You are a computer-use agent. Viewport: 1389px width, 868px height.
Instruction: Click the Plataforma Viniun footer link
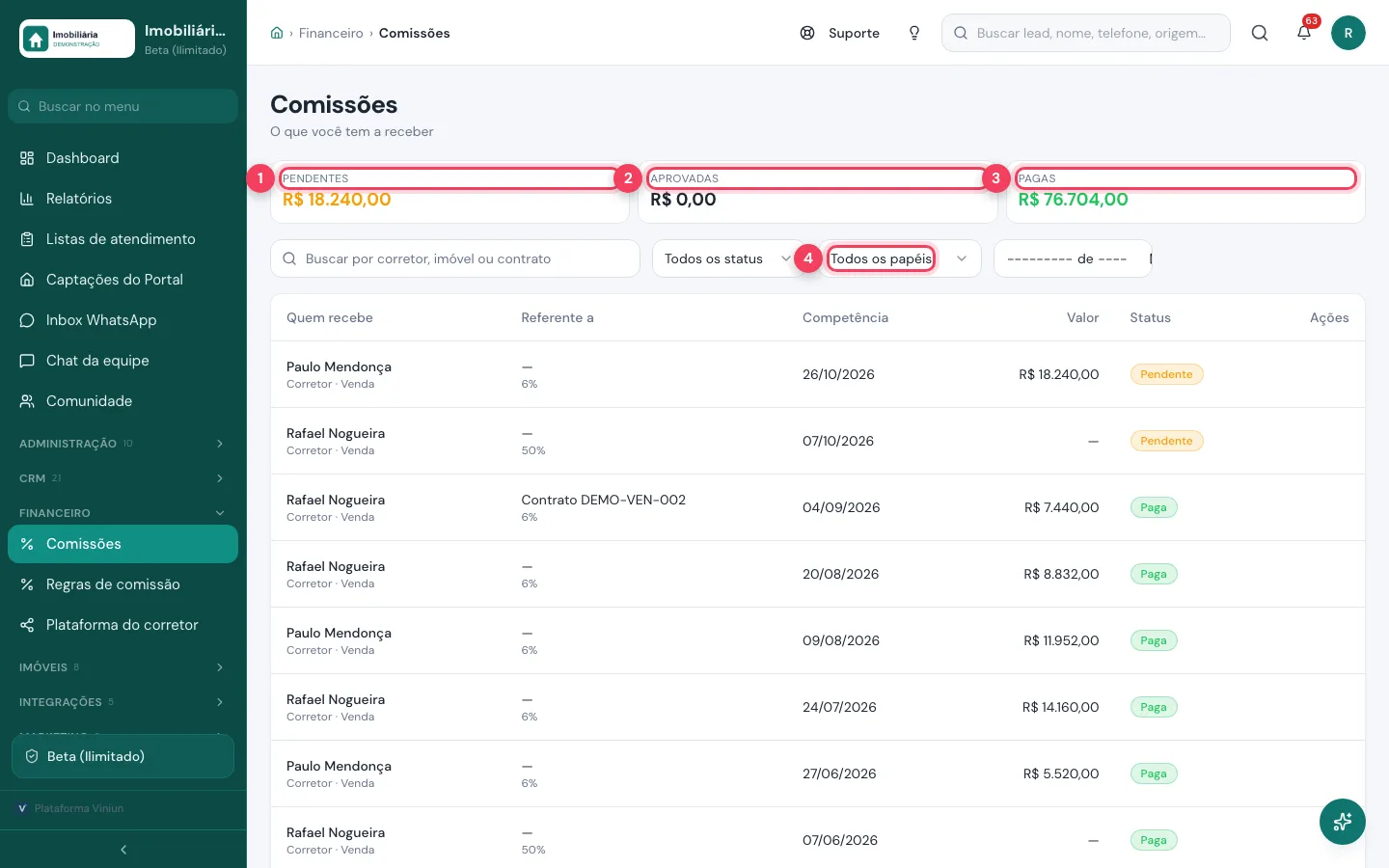79,808
